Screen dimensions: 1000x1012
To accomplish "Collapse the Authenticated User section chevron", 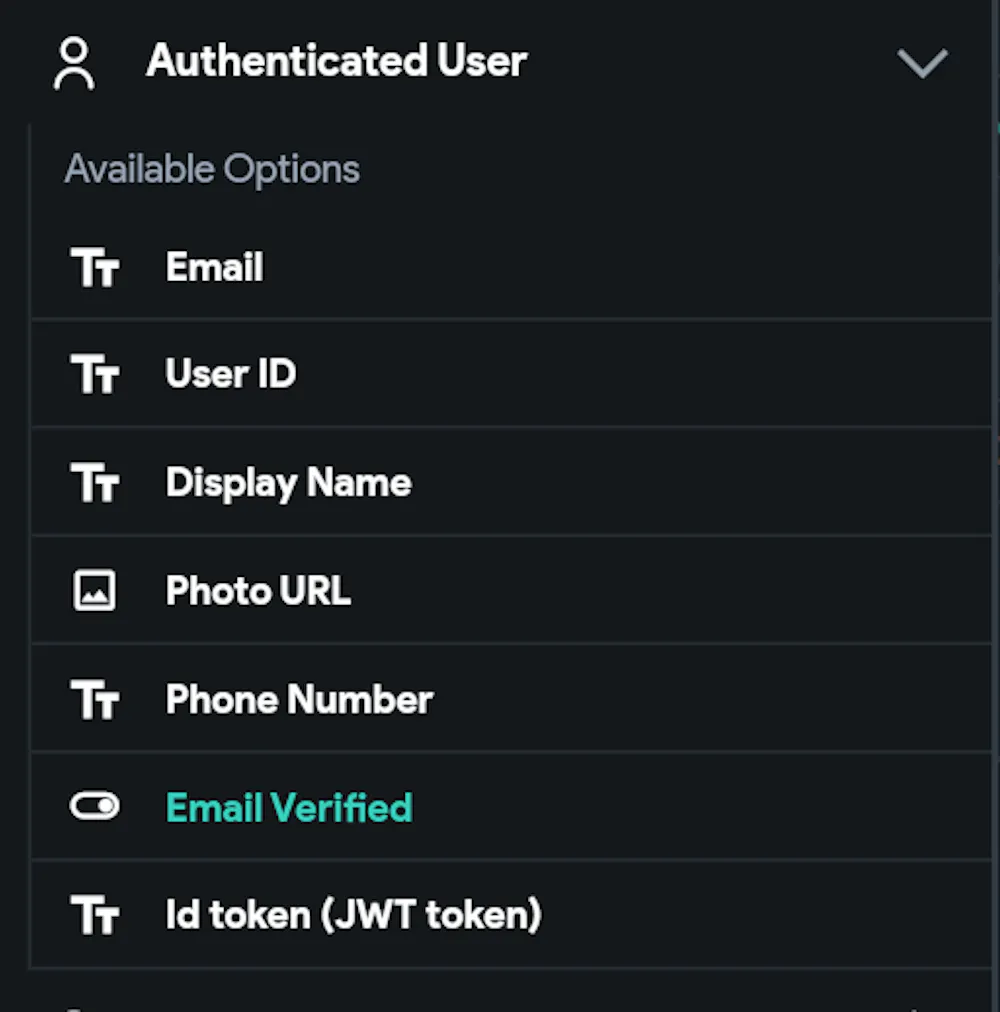I will pyautogui.click(x=921, y=63).
